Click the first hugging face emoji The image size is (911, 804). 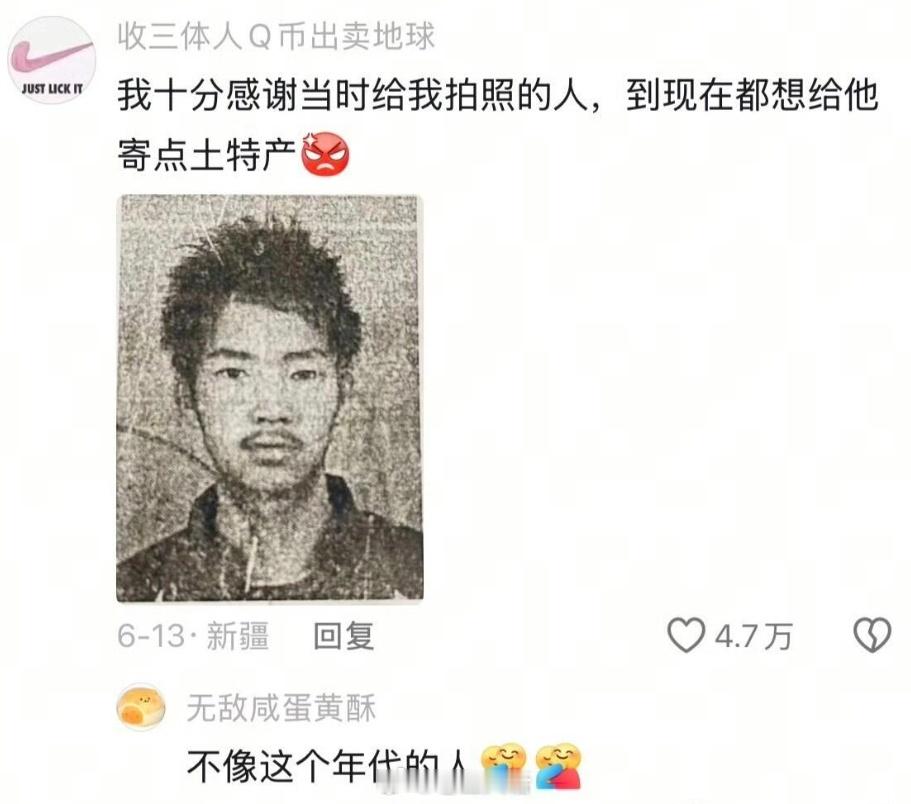pos(504,763)
